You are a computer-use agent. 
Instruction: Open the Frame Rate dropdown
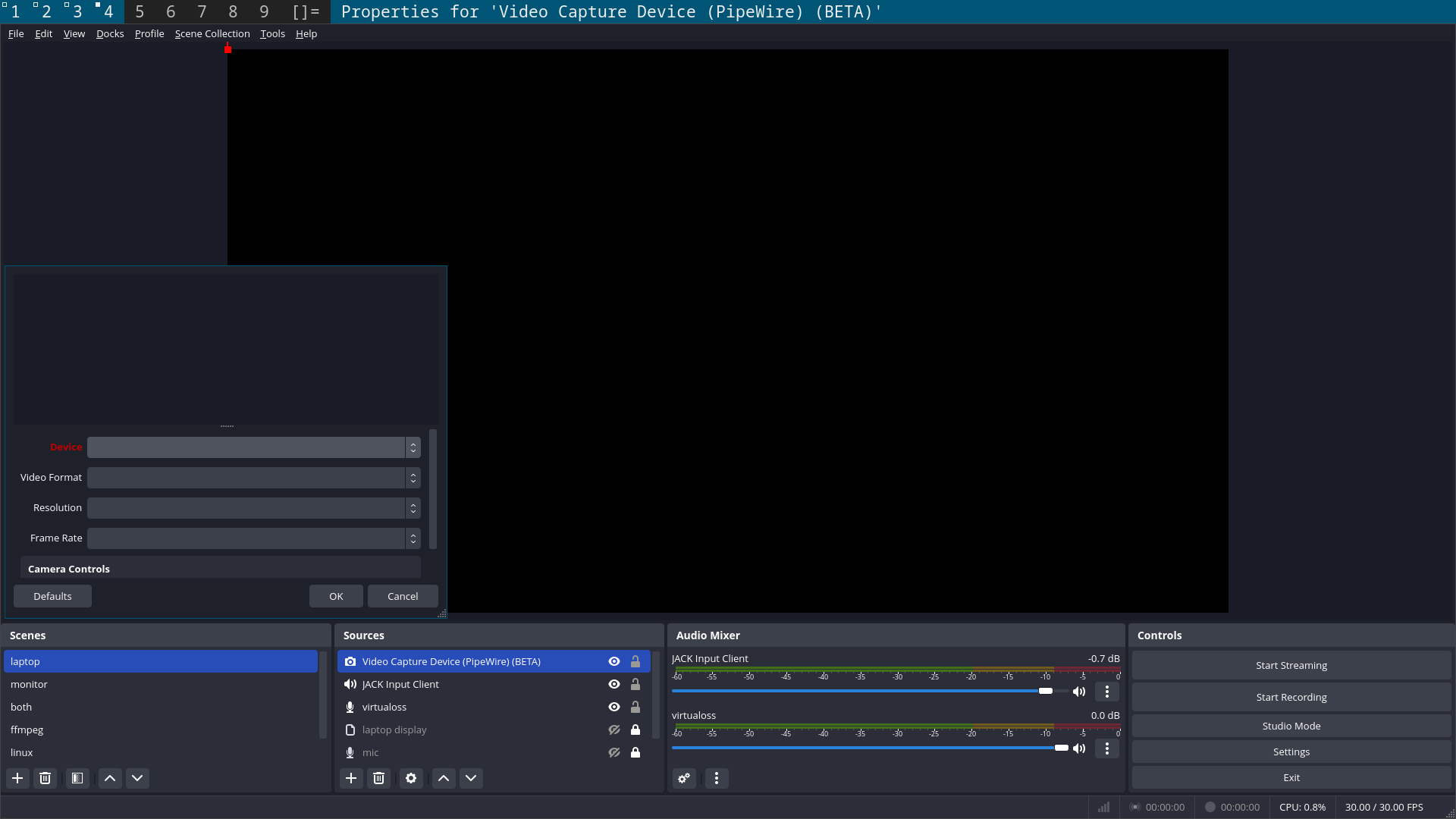tap(253, 538)
